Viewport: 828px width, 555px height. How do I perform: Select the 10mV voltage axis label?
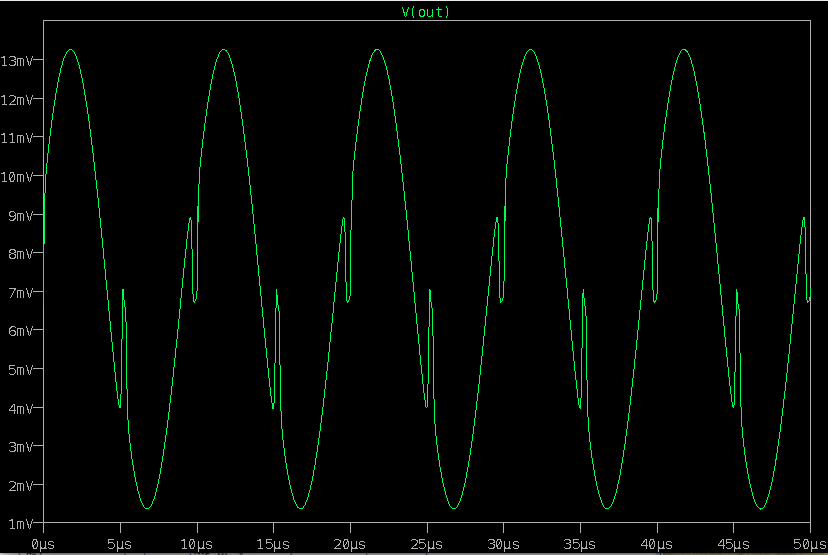point(17,177)
